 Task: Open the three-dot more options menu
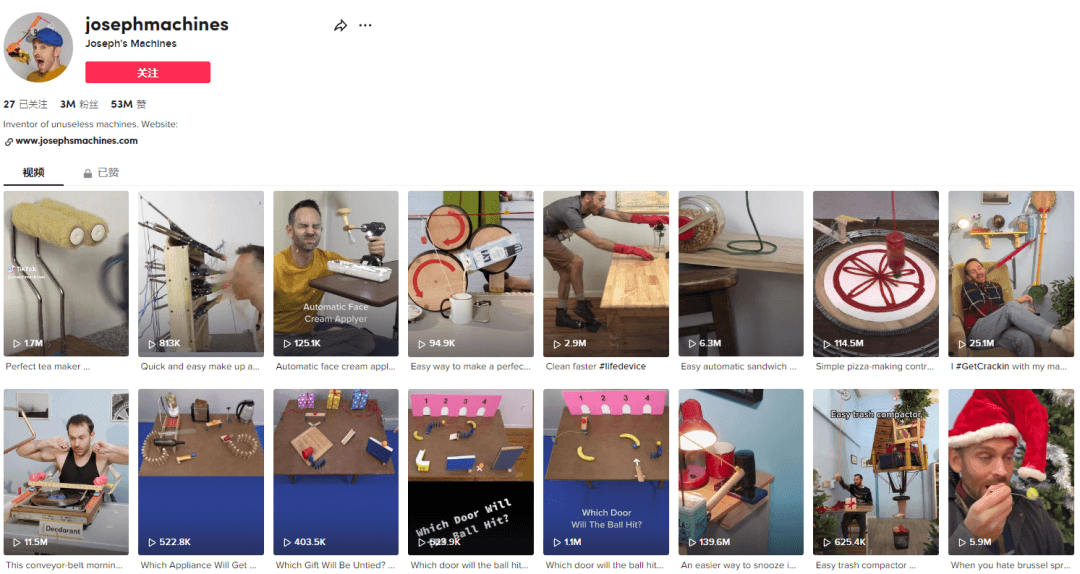tap(366, 25)
